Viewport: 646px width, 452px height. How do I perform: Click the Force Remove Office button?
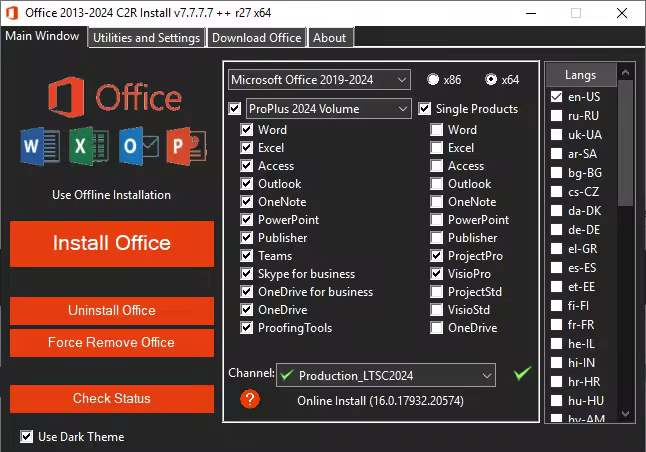click(111, 343)
